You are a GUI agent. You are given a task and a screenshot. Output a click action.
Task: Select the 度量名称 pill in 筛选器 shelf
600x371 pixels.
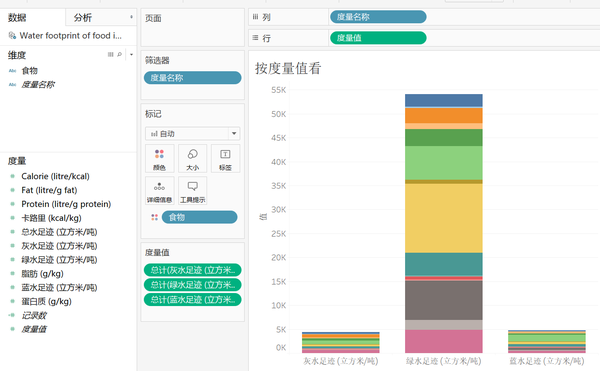click(x=192, y=78)
